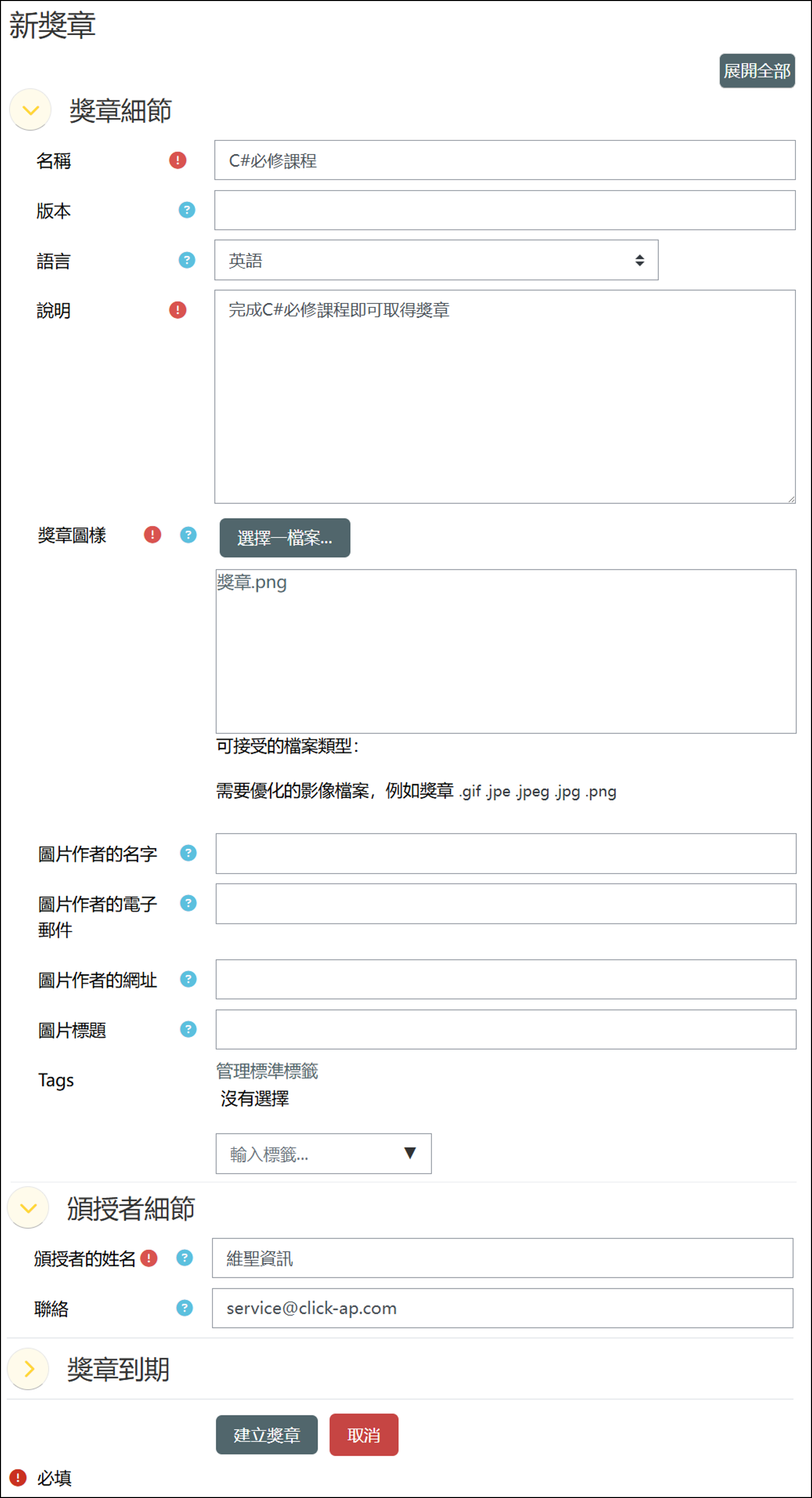
Task: Click the 獎章細節 section heading
Action: 120,110
